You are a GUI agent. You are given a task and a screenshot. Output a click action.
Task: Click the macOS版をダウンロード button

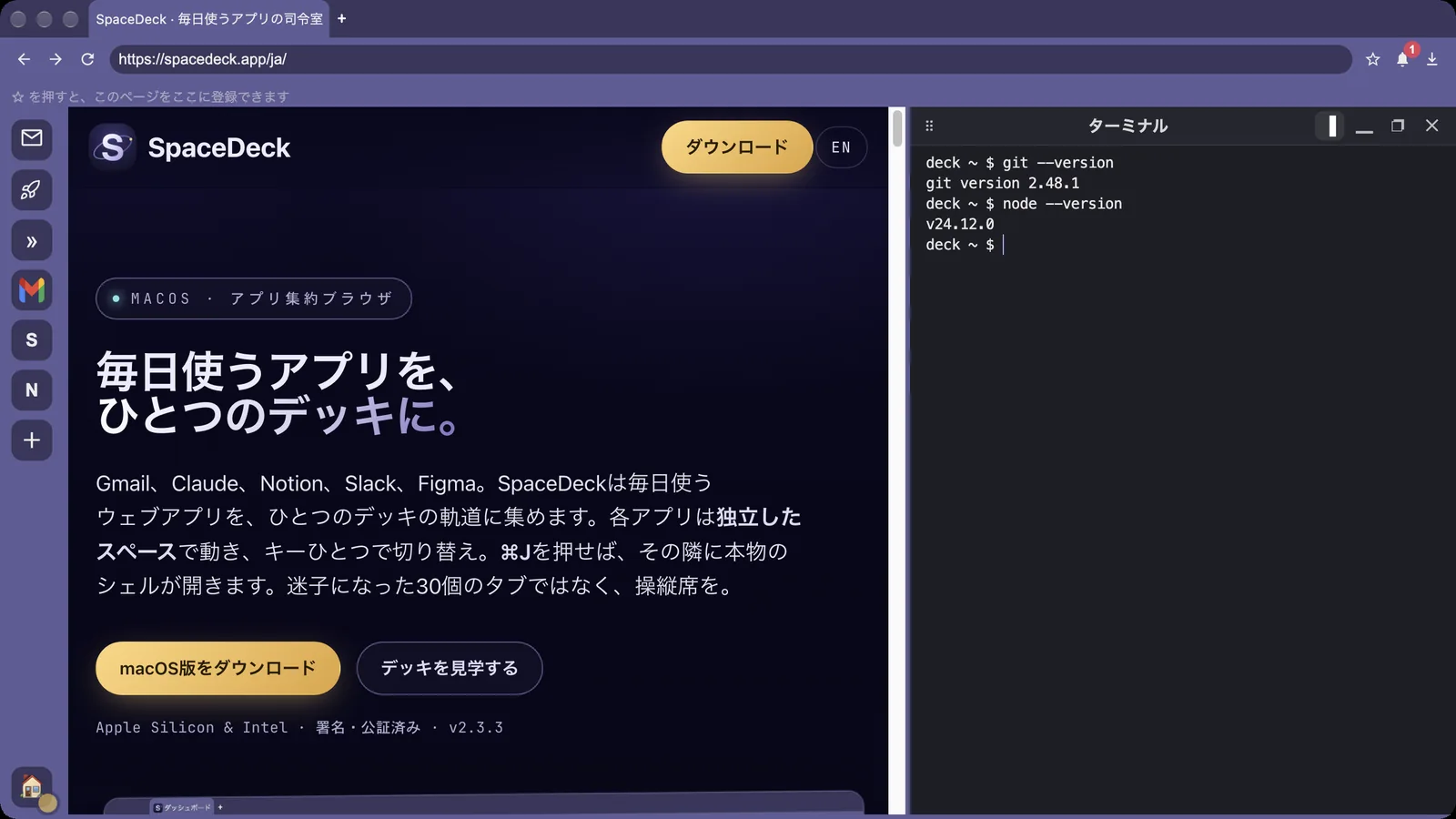[217, 668]
